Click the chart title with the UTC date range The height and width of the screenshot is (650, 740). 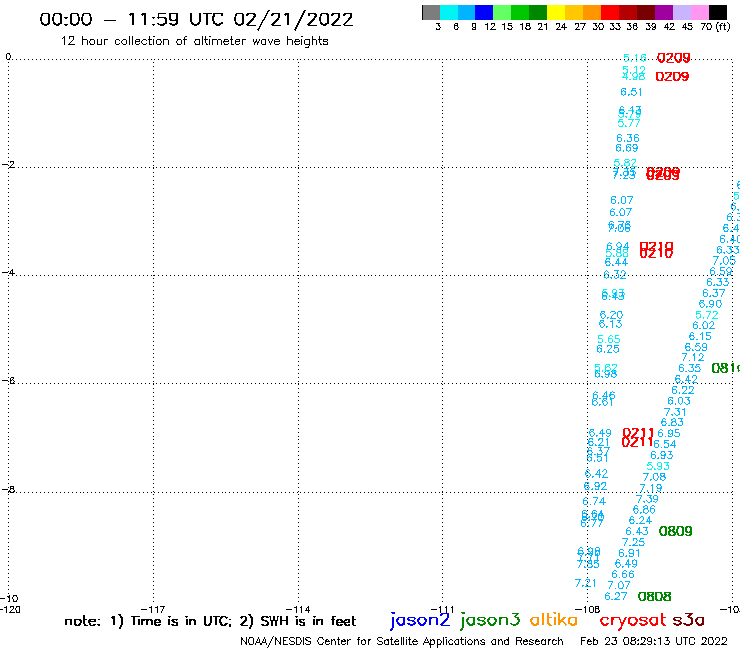tap(196, 20)
